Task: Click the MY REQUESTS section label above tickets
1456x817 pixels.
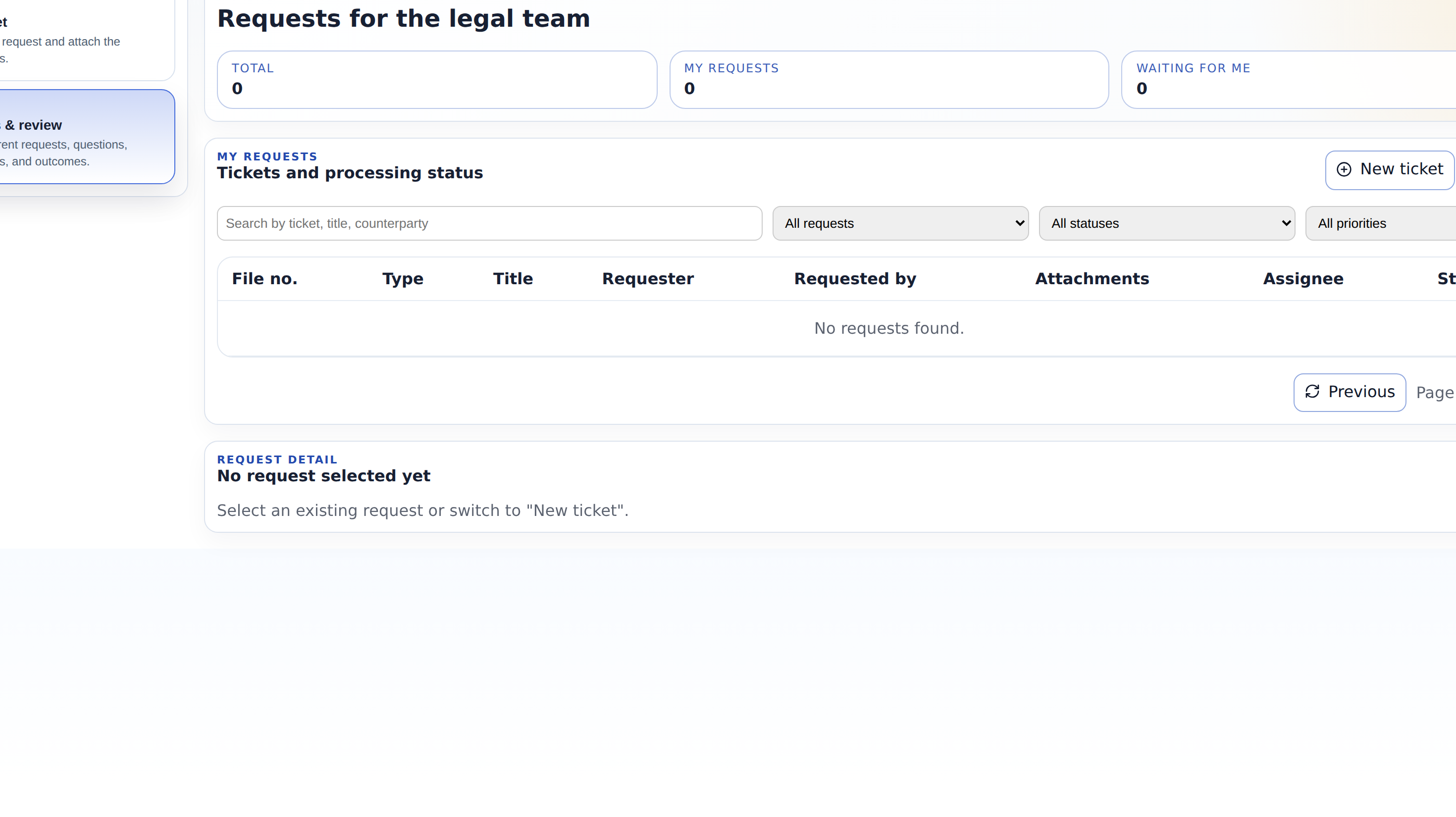Action: [x=267, y=156]
